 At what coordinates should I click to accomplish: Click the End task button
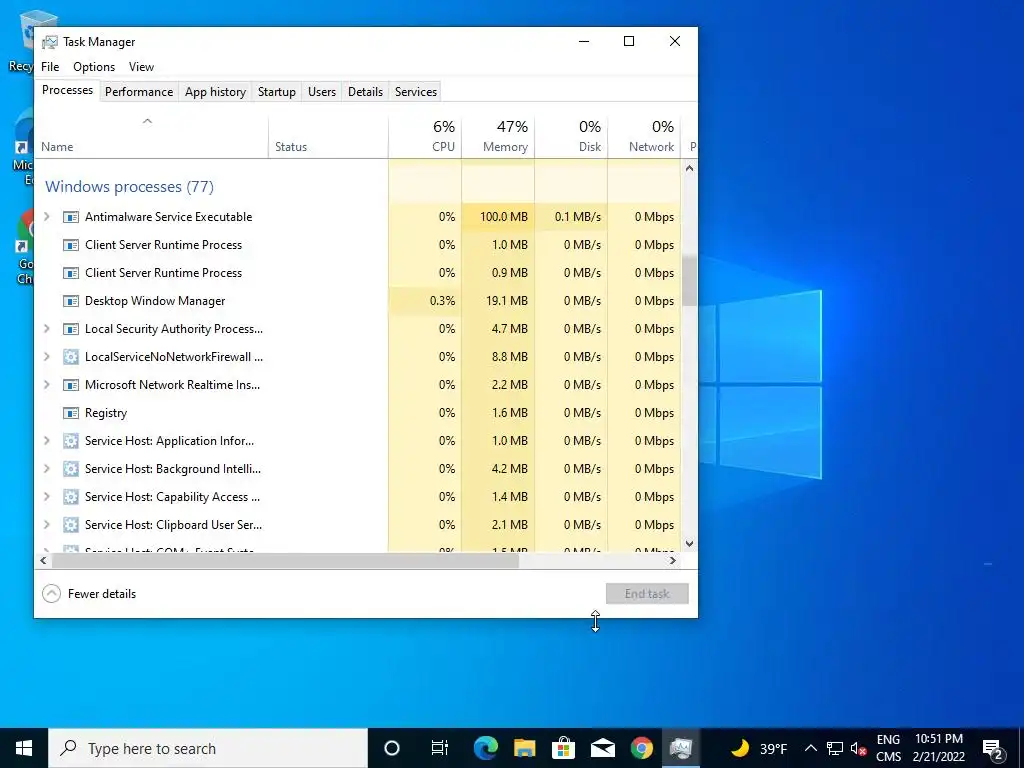pyautogui.click(x=647, y=594)
